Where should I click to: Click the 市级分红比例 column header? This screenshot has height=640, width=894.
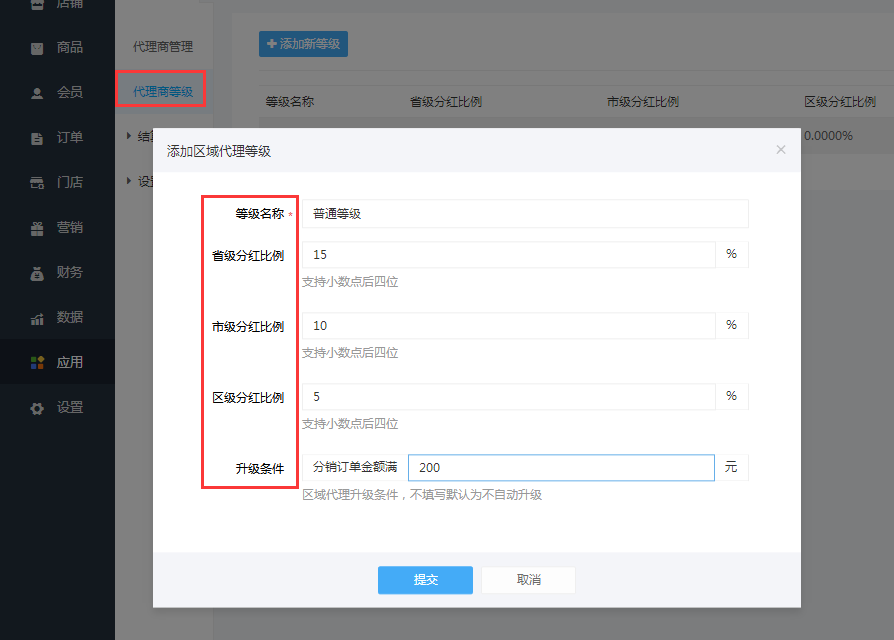click(643, 102)
